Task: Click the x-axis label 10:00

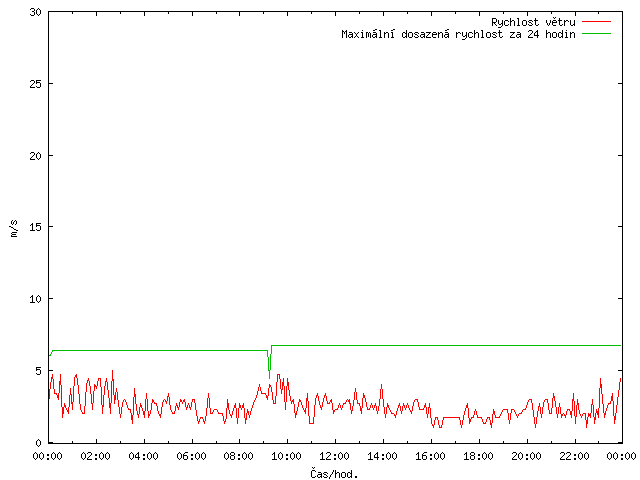Action: (x=287, y=456)
